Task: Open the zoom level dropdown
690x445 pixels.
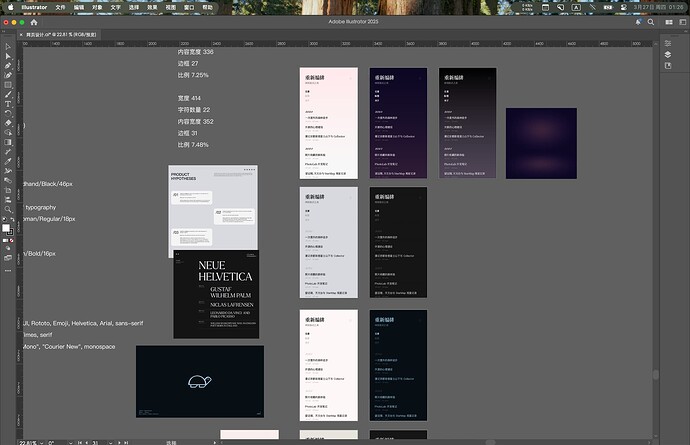Action: (42, 442)
